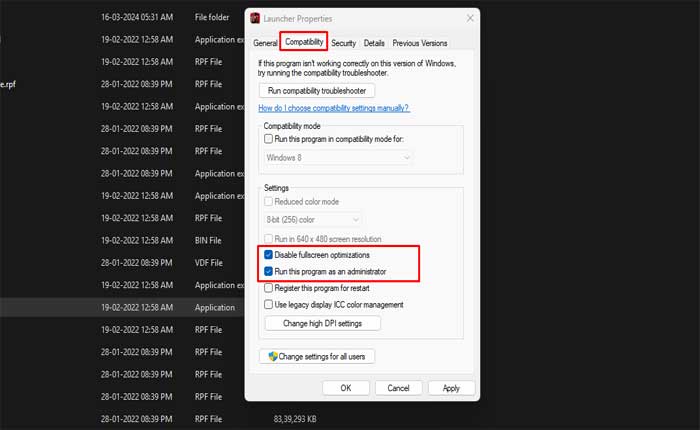Image resolution: width=700 pixels, height=430 pixels.
Task: Click the Launcher icon in the title bar
Action: click(x=256, y=19)
